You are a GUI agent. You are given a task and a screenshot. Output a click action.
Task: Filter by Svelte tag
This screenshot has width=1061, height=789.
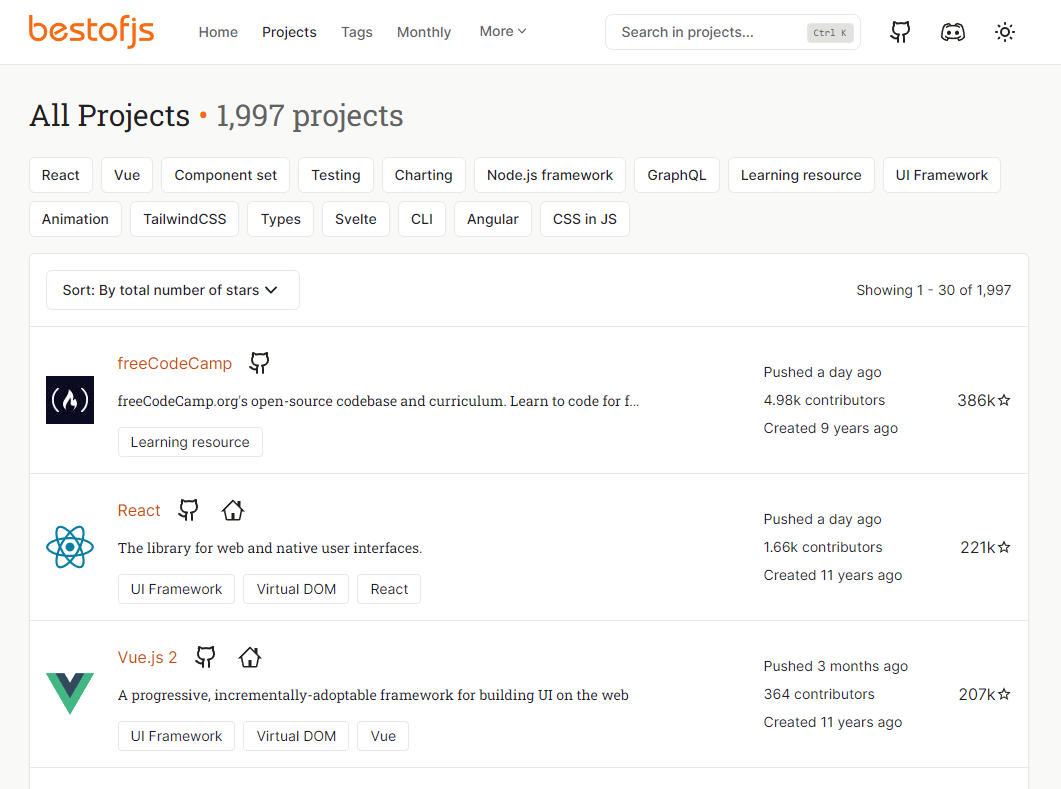(x=356, y=219)
